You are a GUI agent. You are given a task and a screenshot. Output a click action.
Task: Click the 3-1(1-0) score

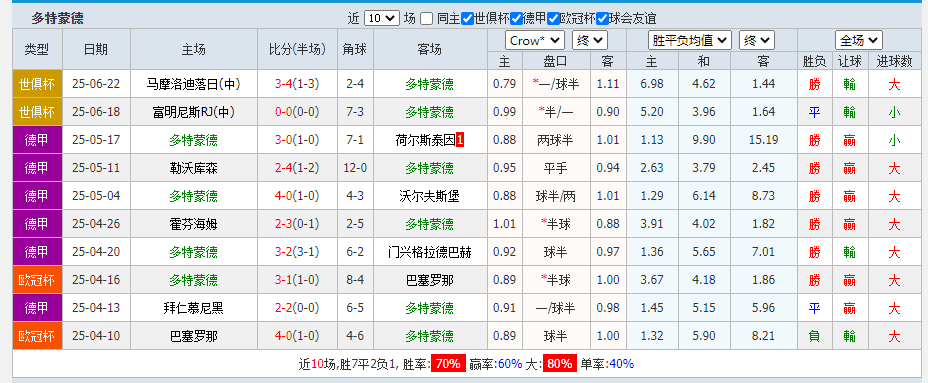tap(297, 280)
